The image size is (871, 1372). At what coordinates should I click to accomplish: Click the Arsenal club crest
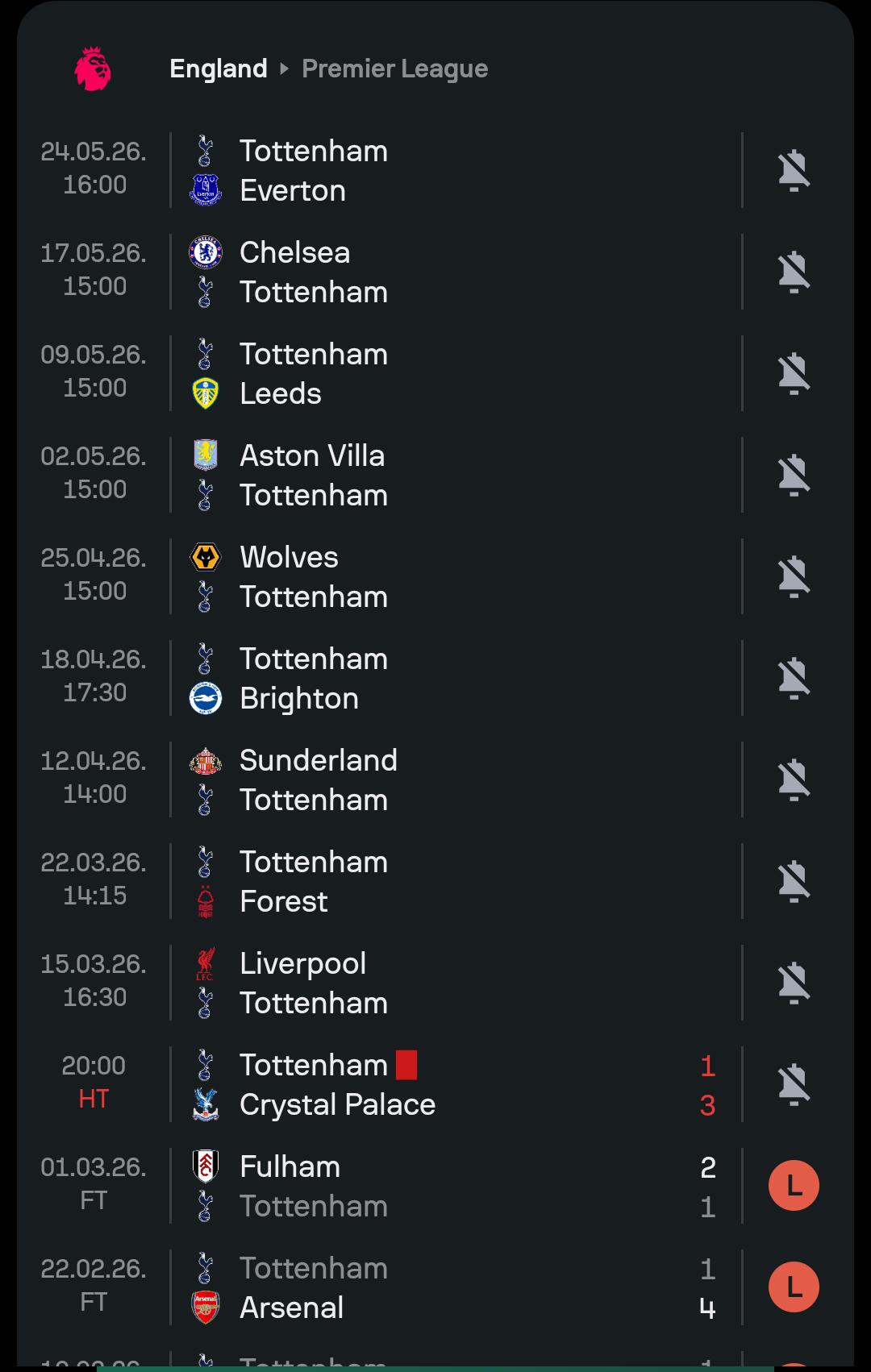click(x=205, y=1308)
